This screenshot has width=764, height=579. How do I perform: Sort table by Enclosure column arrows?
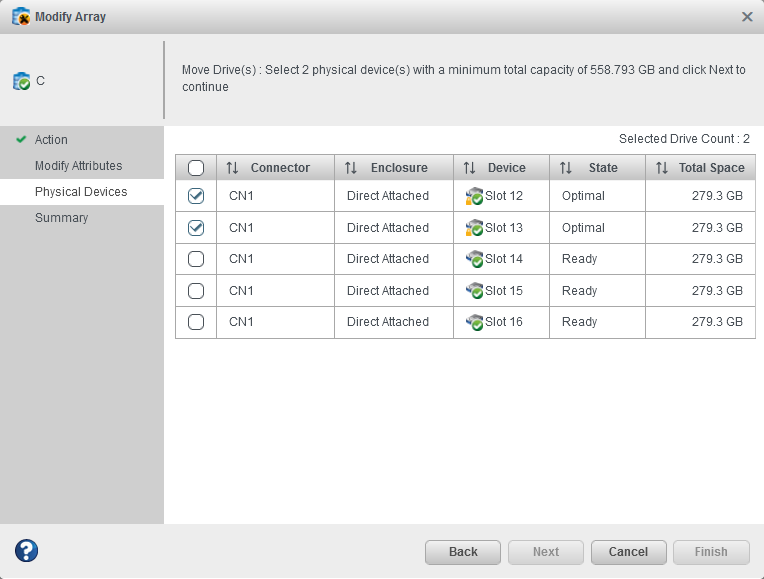(351, 168)
